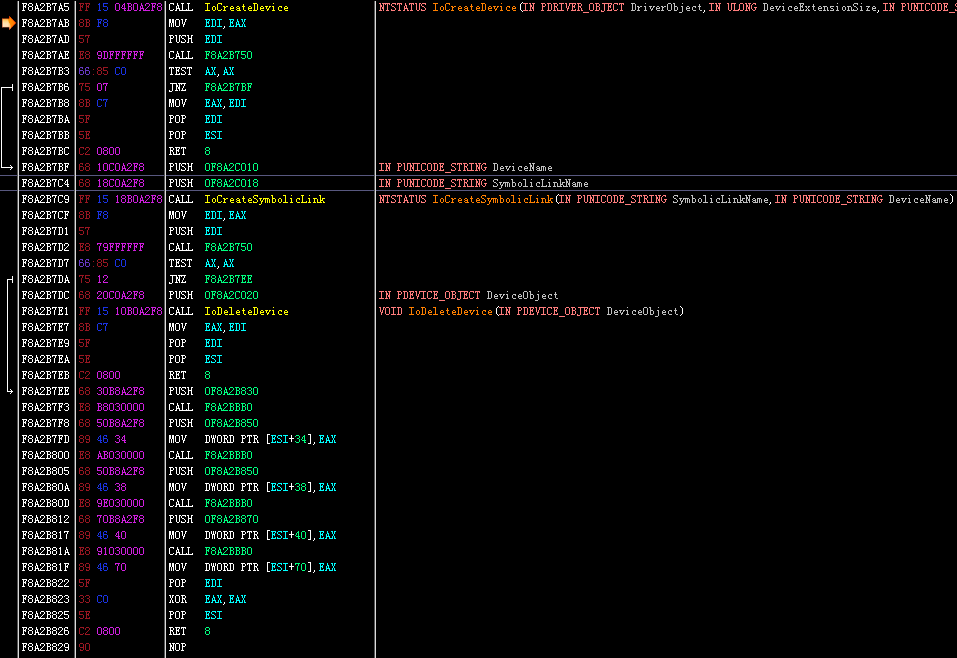Click the MOV DWORD PTR [ESI+70],EAX line
The image size is (957, 658).
pyautogui.click(x=250, y=567)
